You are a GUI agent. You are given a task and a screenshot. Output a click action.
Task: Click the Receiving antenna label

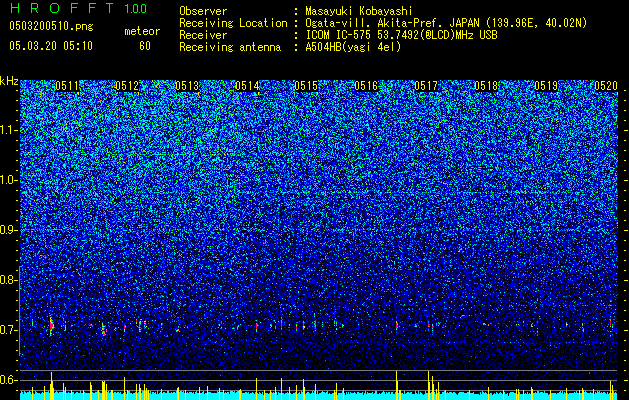230,47
